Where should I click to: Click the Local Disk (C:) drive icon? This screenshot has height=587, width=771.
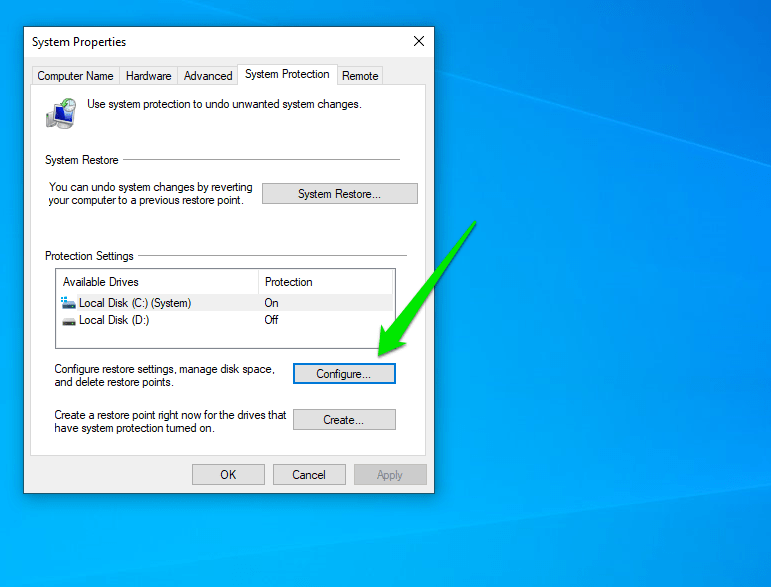click(x=68, y=302)
